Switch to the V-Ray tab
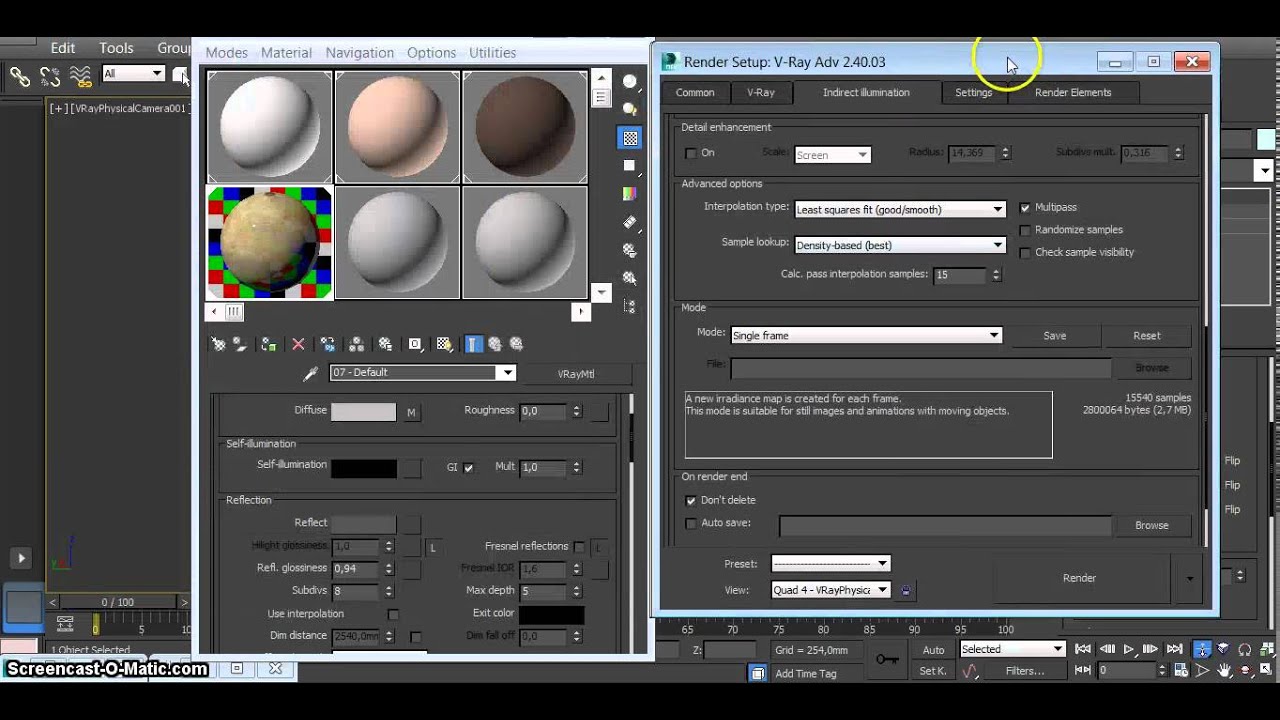Viewport: 1280px width, 720px height. [761, 93]
